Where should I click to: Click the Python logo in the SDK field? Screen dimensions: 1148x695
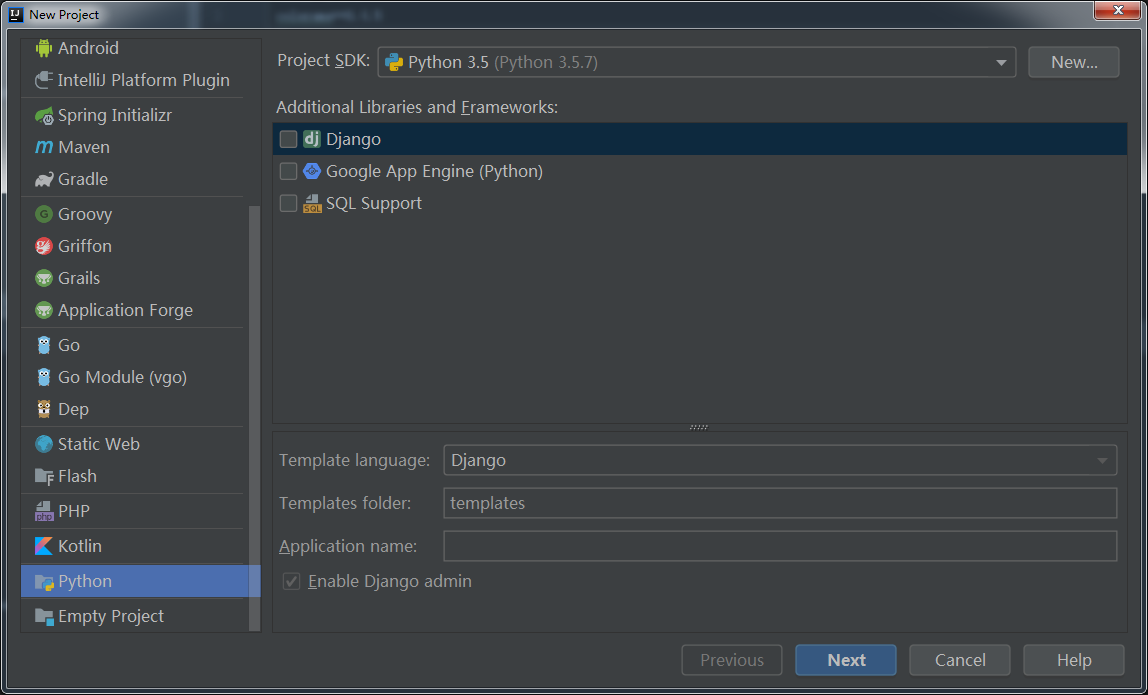(x=394, y=62)
